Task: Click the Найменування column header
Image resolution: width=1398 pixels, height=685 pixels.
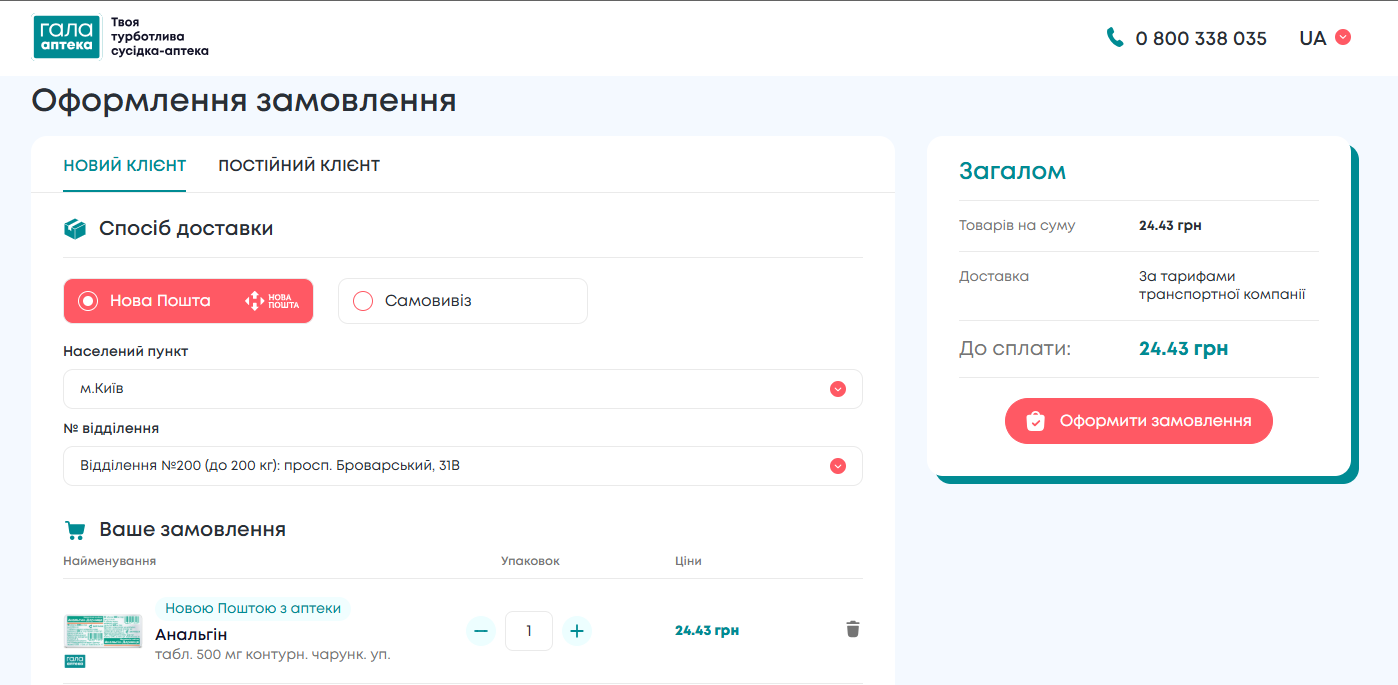Action: 110,561
